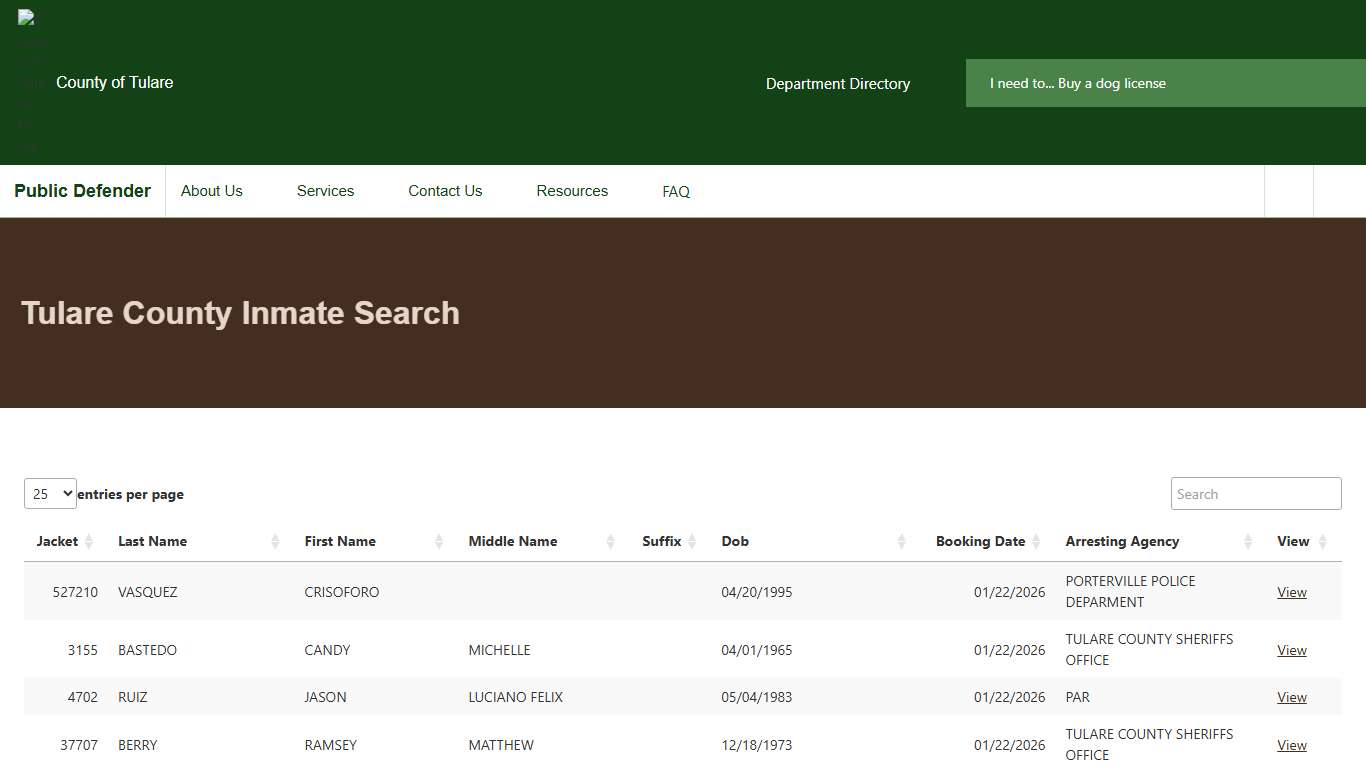
Task: Click the First Name column sort icon
Action: pyautogui.click(x=438, y=541)
